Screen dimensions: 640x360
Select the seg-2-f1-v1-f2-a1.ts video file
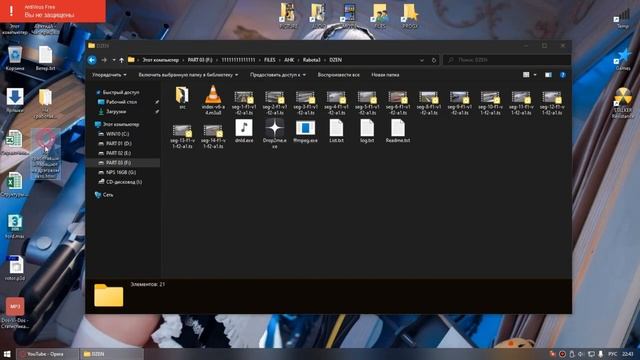pyautogui.click(x=275, y=97)
